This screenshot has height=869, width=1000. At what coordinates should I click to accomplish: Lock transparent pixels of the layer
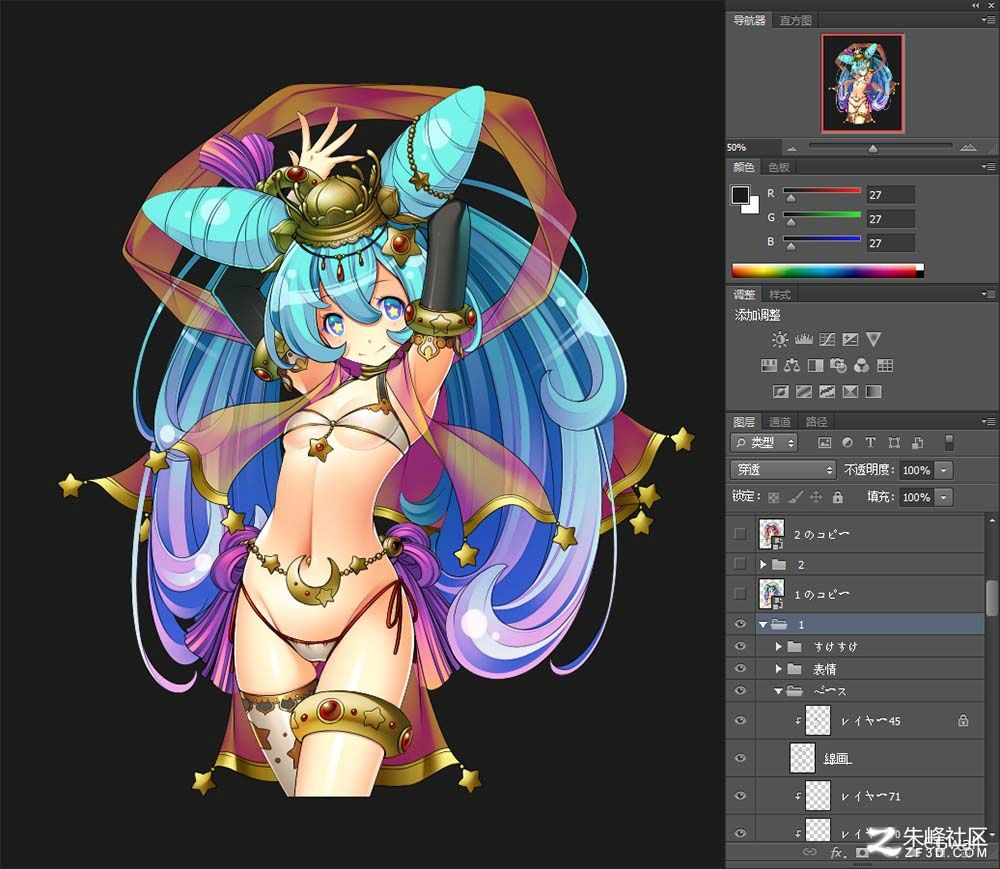pyautogui.click(x=774, y=497)
